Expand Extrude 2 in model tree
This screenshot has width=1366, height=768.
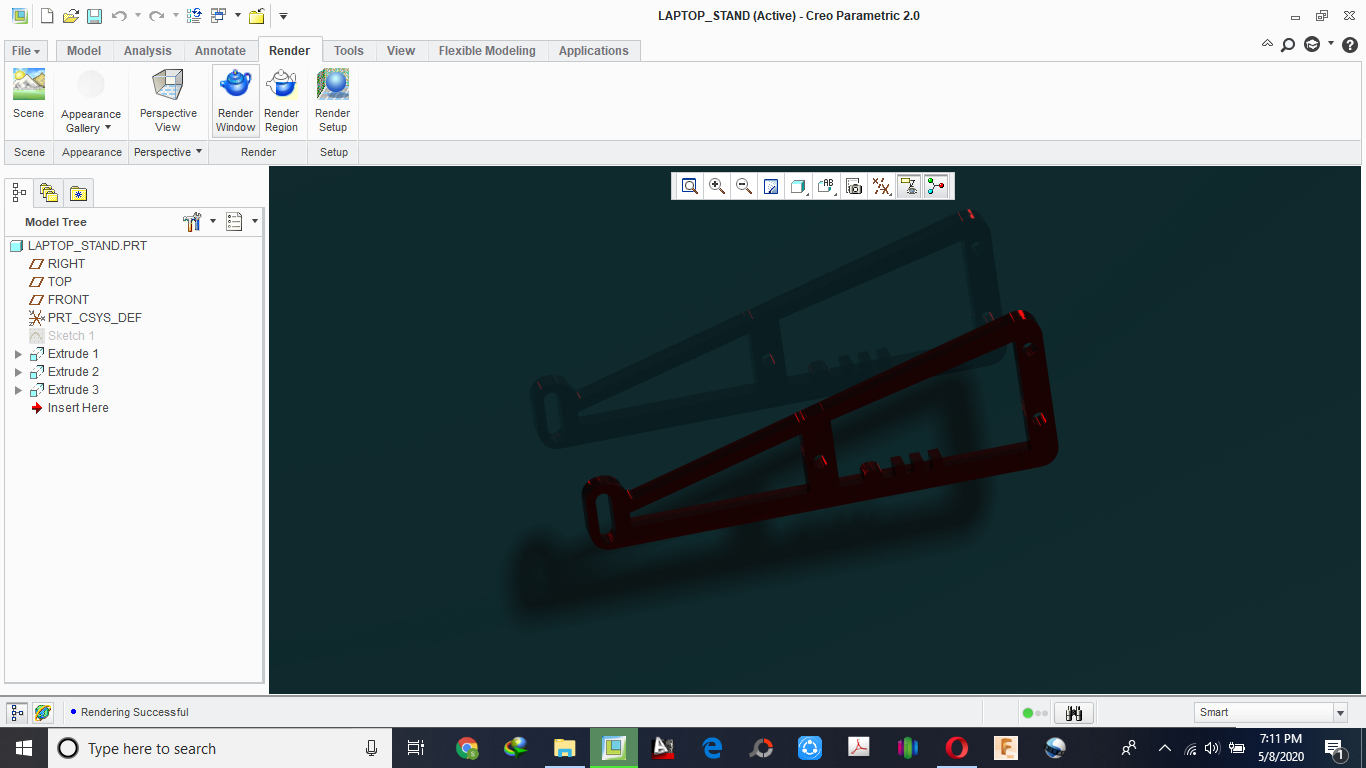(18, 372)
